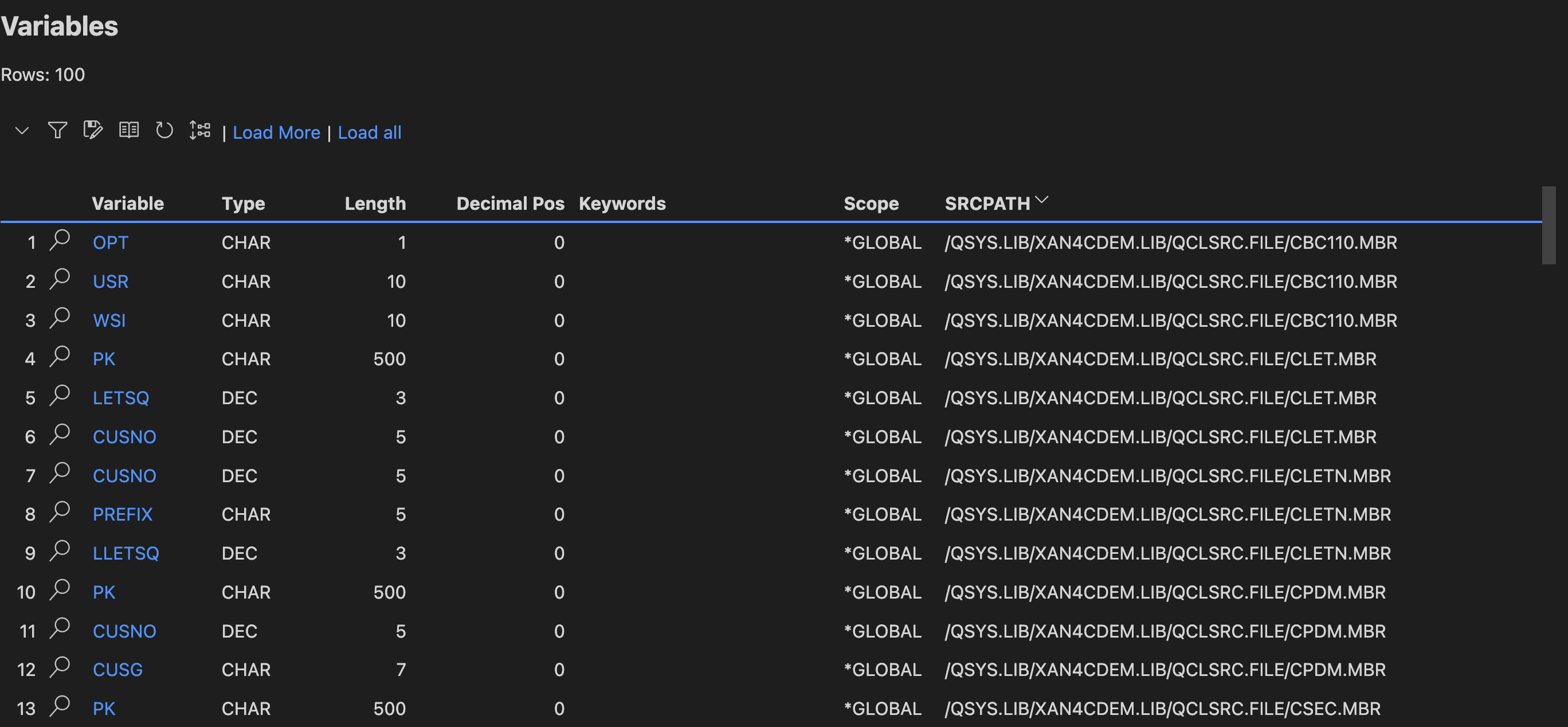The height and width of the screenshot is (727, 1568).
Task: Click Load More link
Action: pos(276,133)
